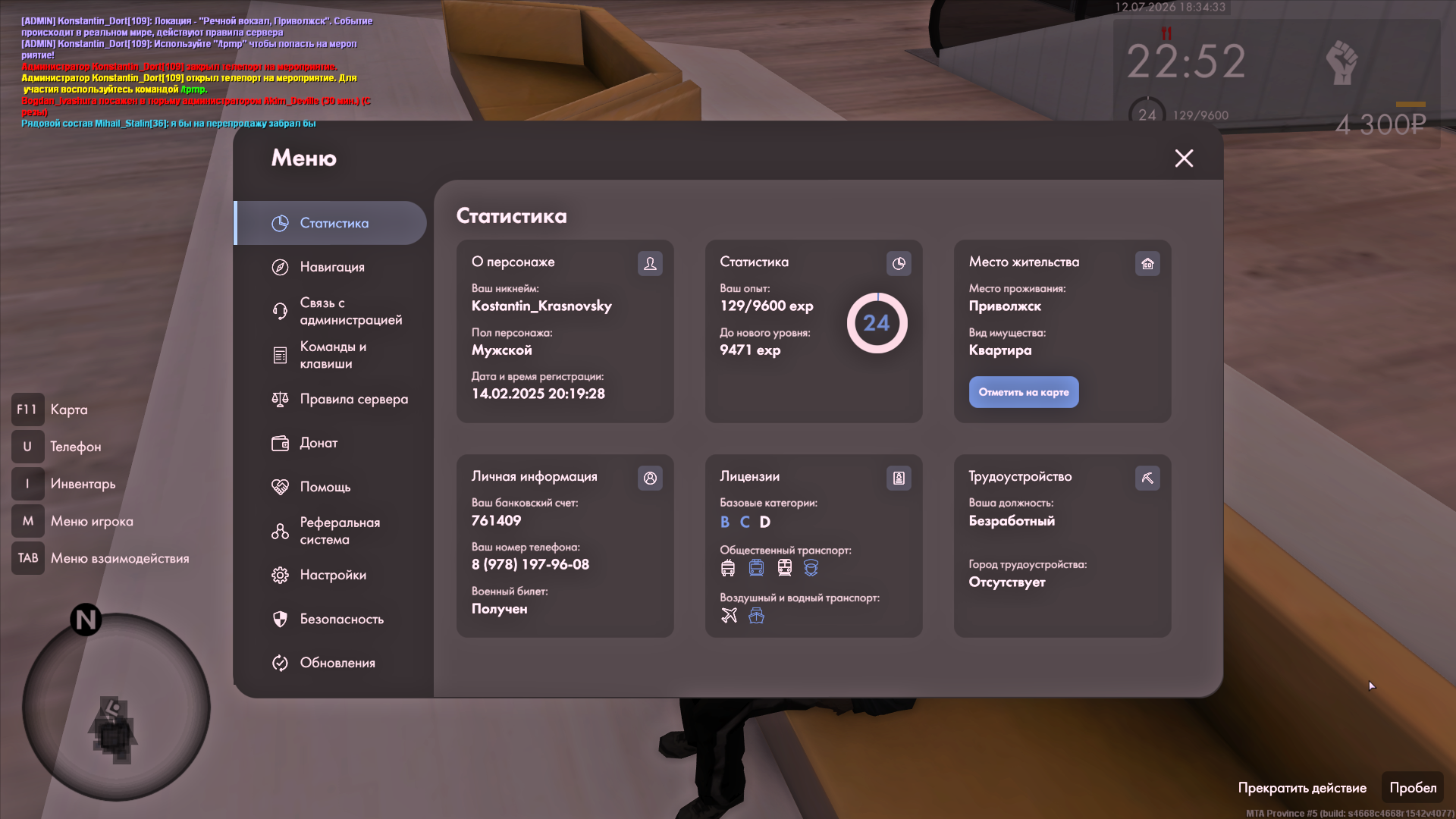Click the wallet icon beside Донат
This screenshot has height=819, width=1456.
(280, 443)
